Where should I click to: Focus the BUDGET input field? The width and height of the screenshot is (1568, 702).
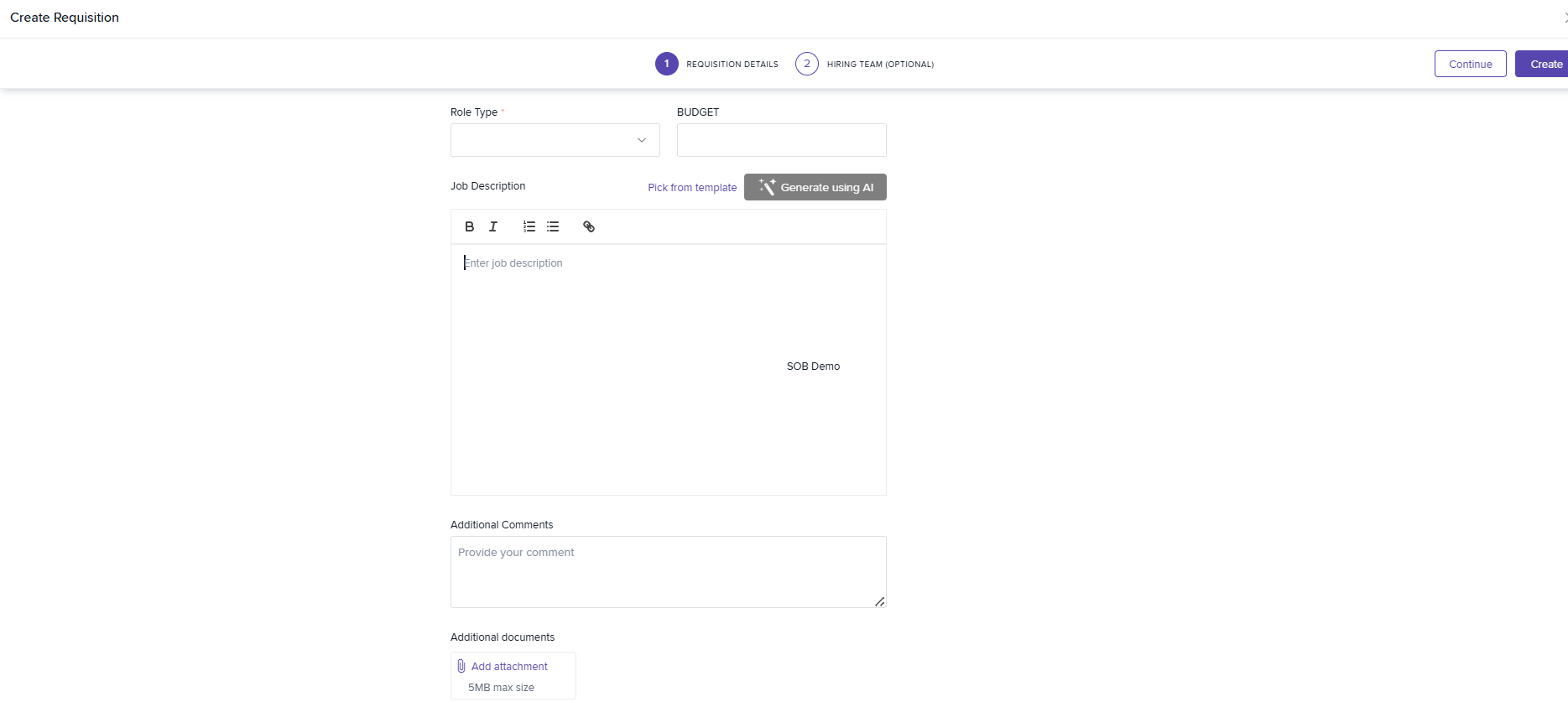(781, 140)
